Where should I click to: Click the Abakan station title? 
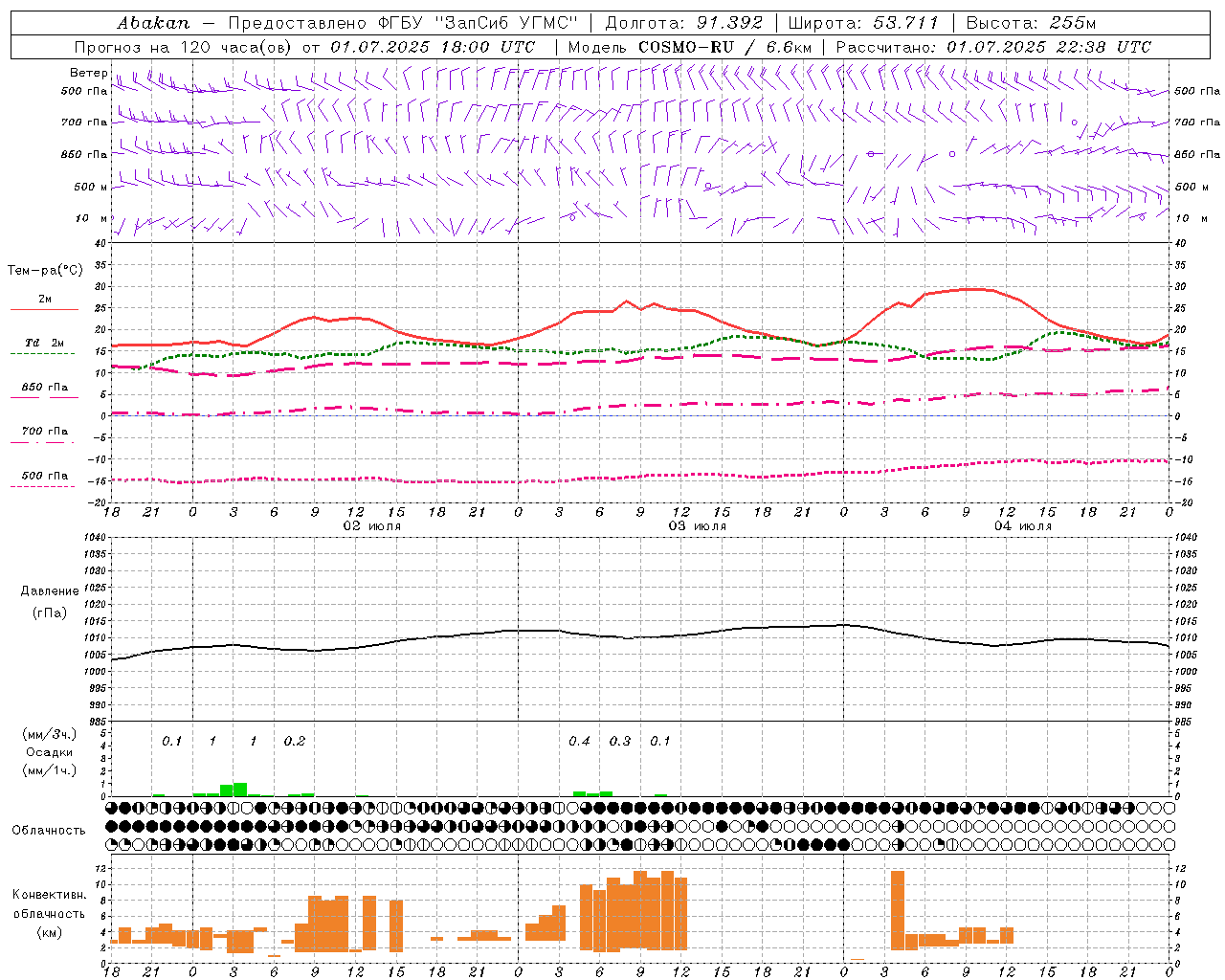point(153,23)
